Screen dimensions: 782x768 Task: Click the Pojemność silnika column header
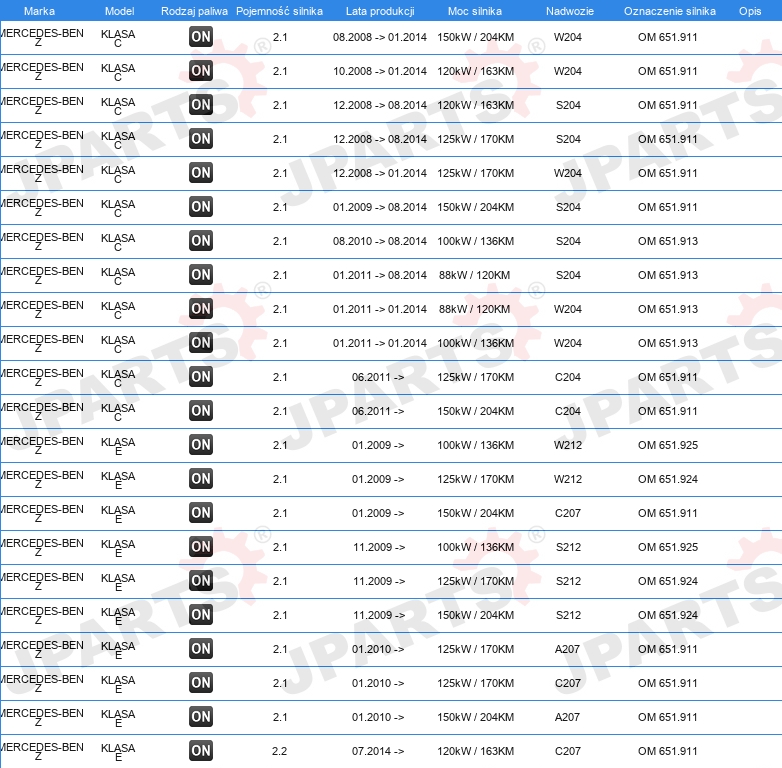tap(279, 11)
